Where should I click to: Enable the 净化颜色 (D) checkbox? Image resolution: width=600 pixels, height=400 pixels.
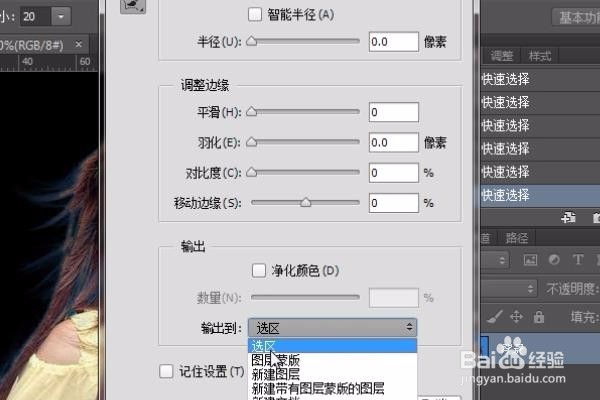[x=259, y=270]
